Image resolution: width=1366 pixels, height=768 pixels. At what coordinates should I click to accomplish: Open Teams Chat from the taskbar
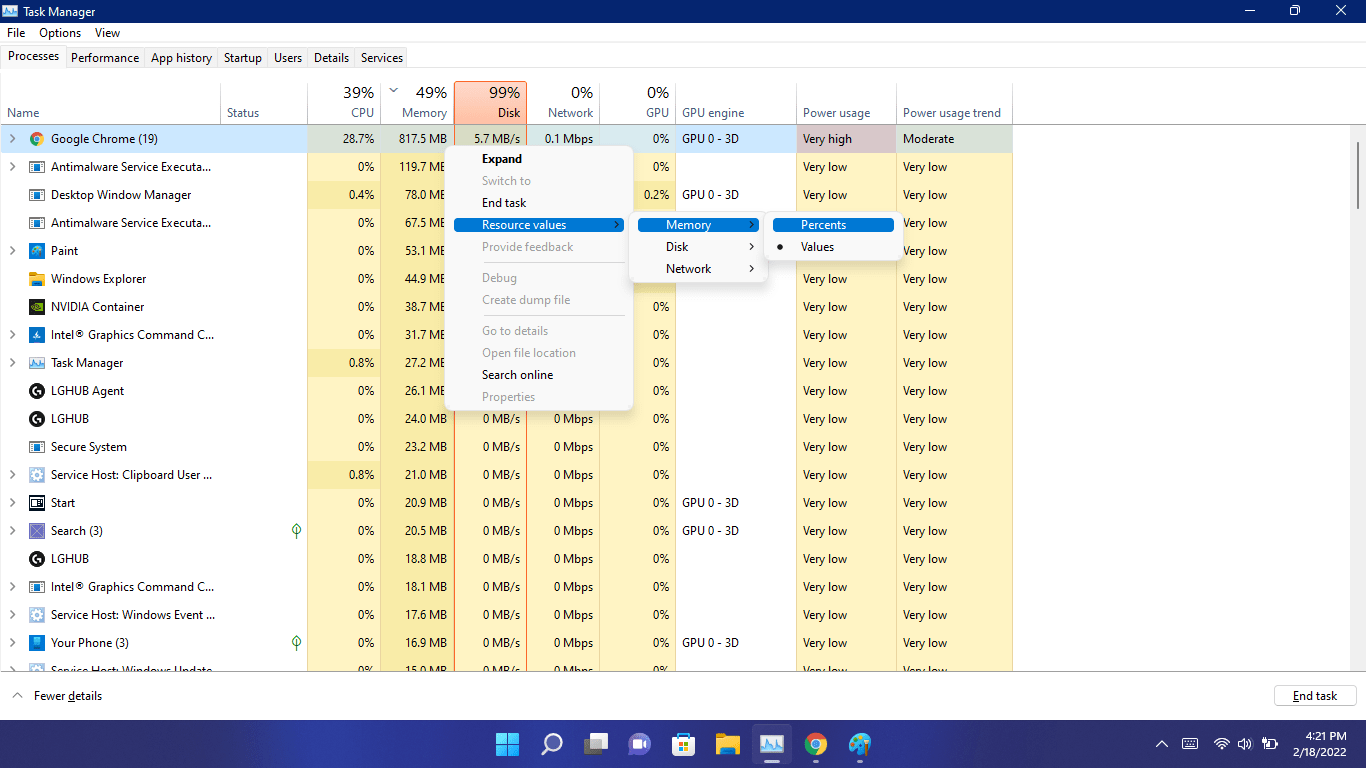pyautogui.click(x=640, y=744)
